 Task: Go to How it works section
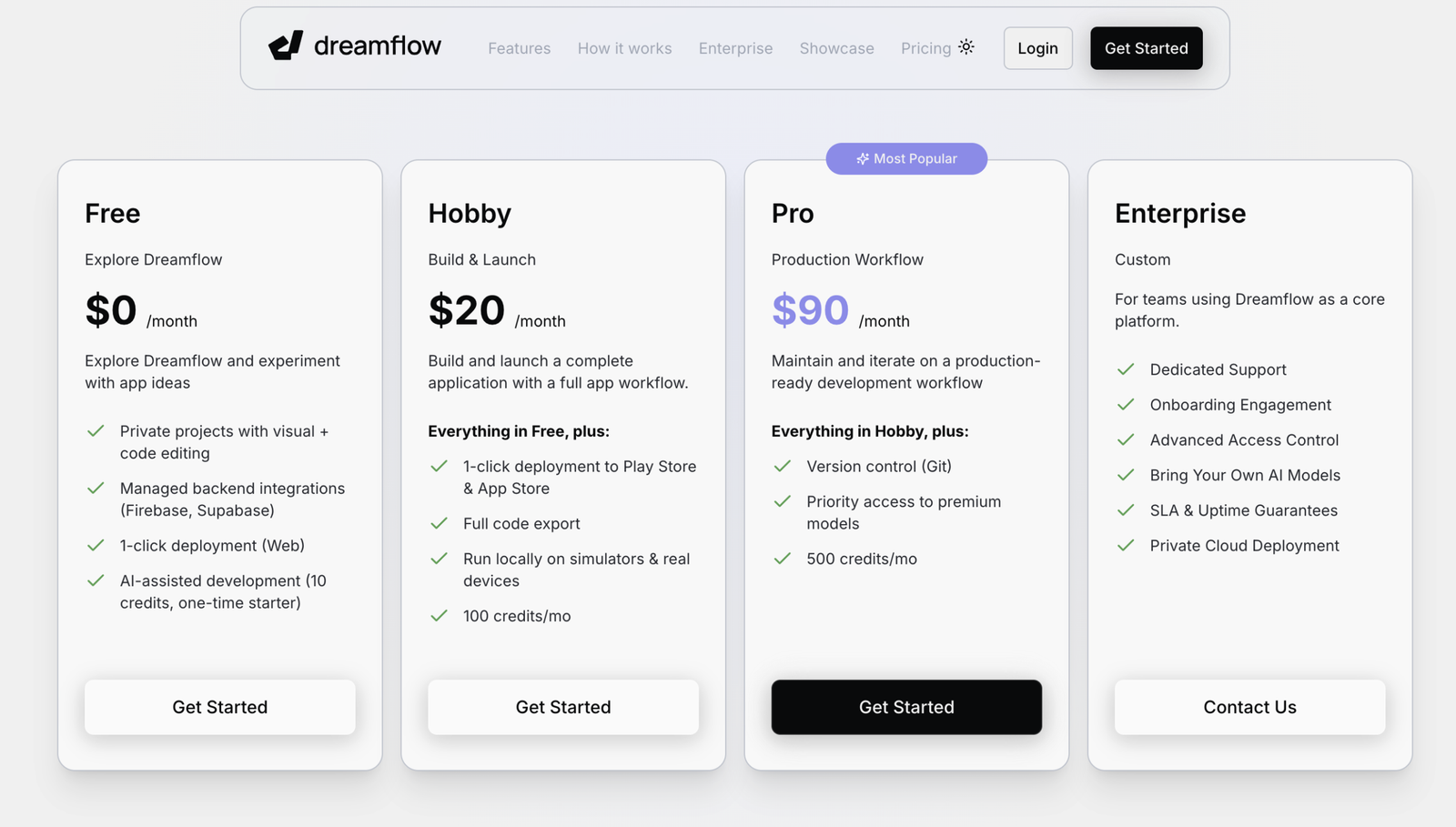(624, 48)
